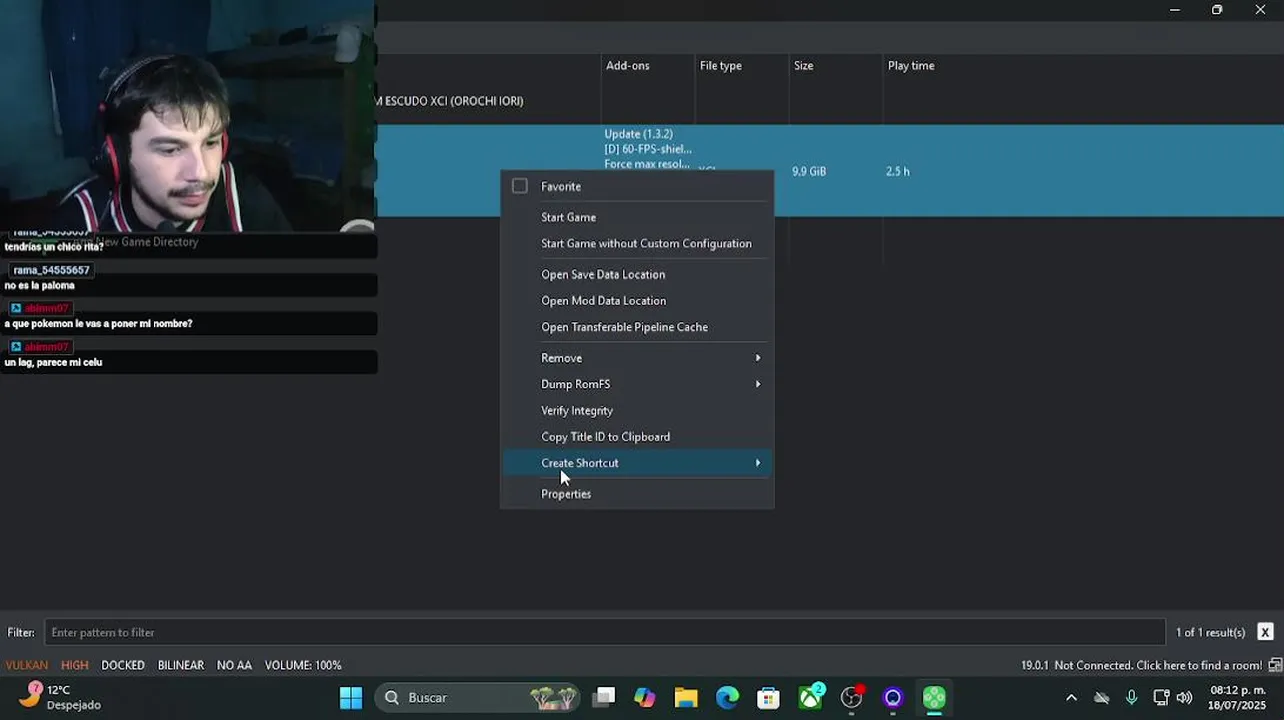
Task: Click the 1 of 1 result(s) text
Action: pos(1210,632)
